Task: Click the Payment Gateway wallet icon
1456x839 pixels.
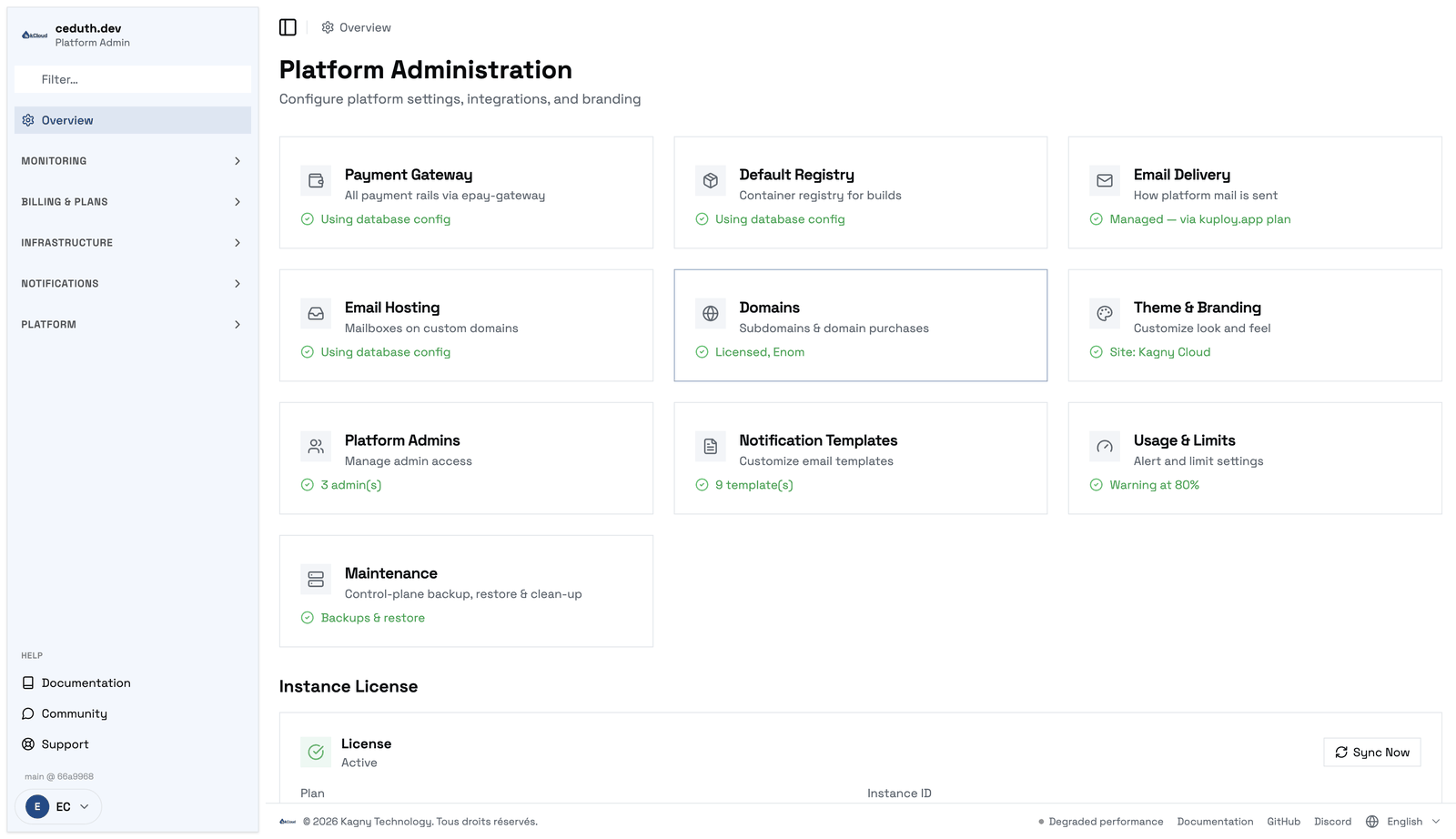Action: pyautogui.click(x=316, y=180)
